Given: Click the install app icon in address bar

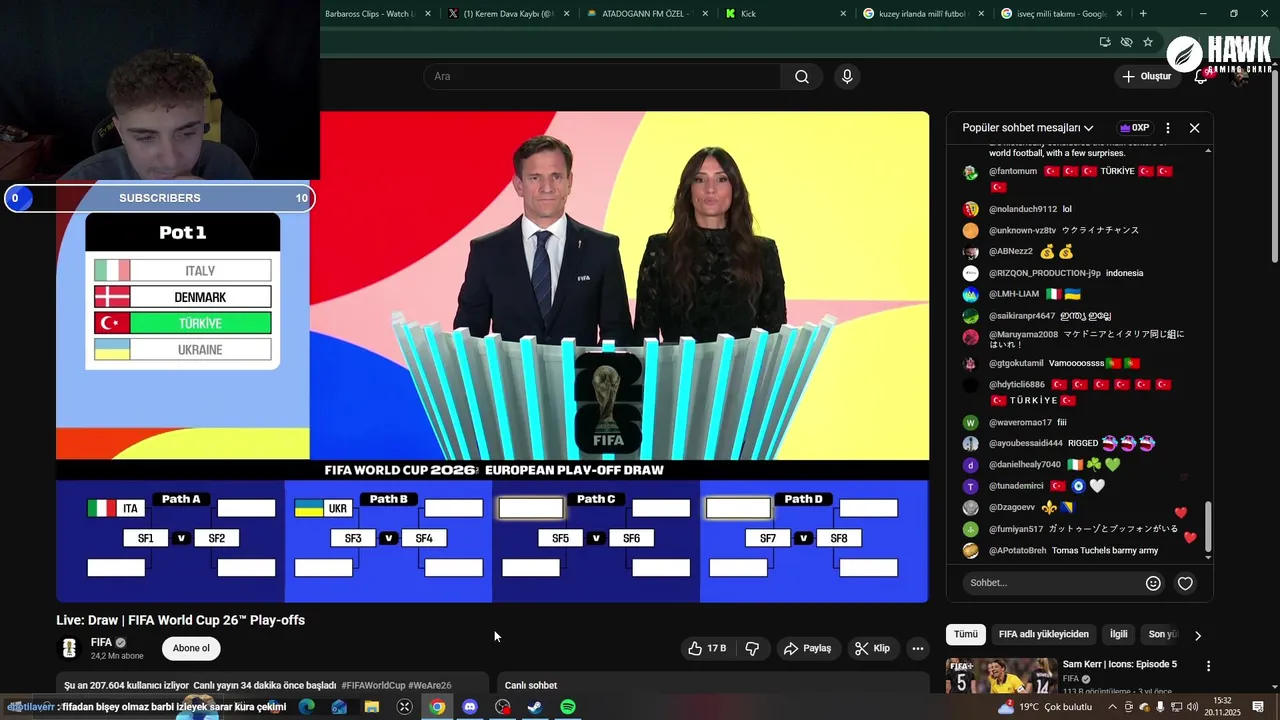Looking at the screenshot, I should (1105, 42).
